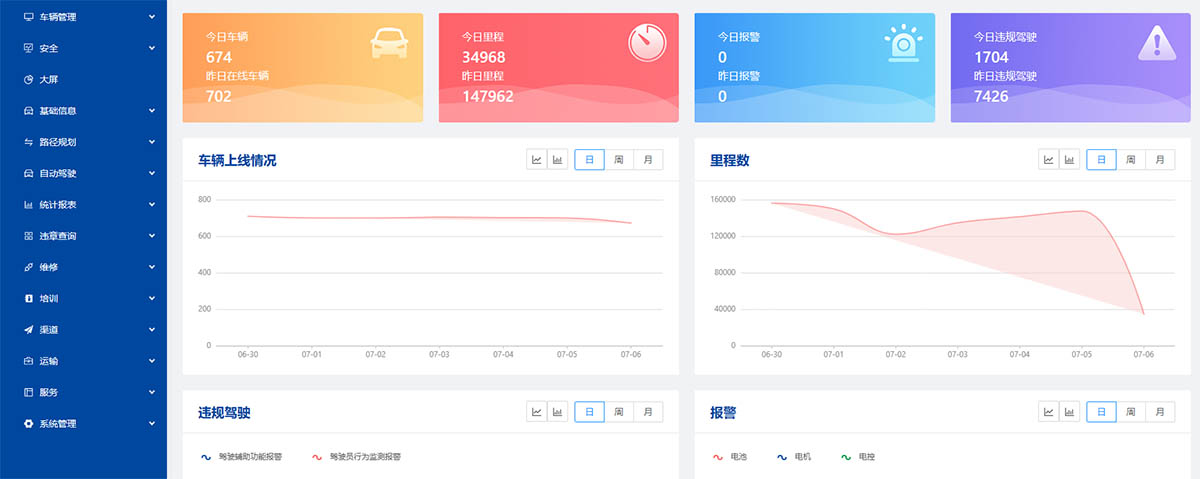Viewport: 1200px width, 479px height.
Task: Select 周 range in 车辆上线情况 panel
Action: click(x=619, y=160)
